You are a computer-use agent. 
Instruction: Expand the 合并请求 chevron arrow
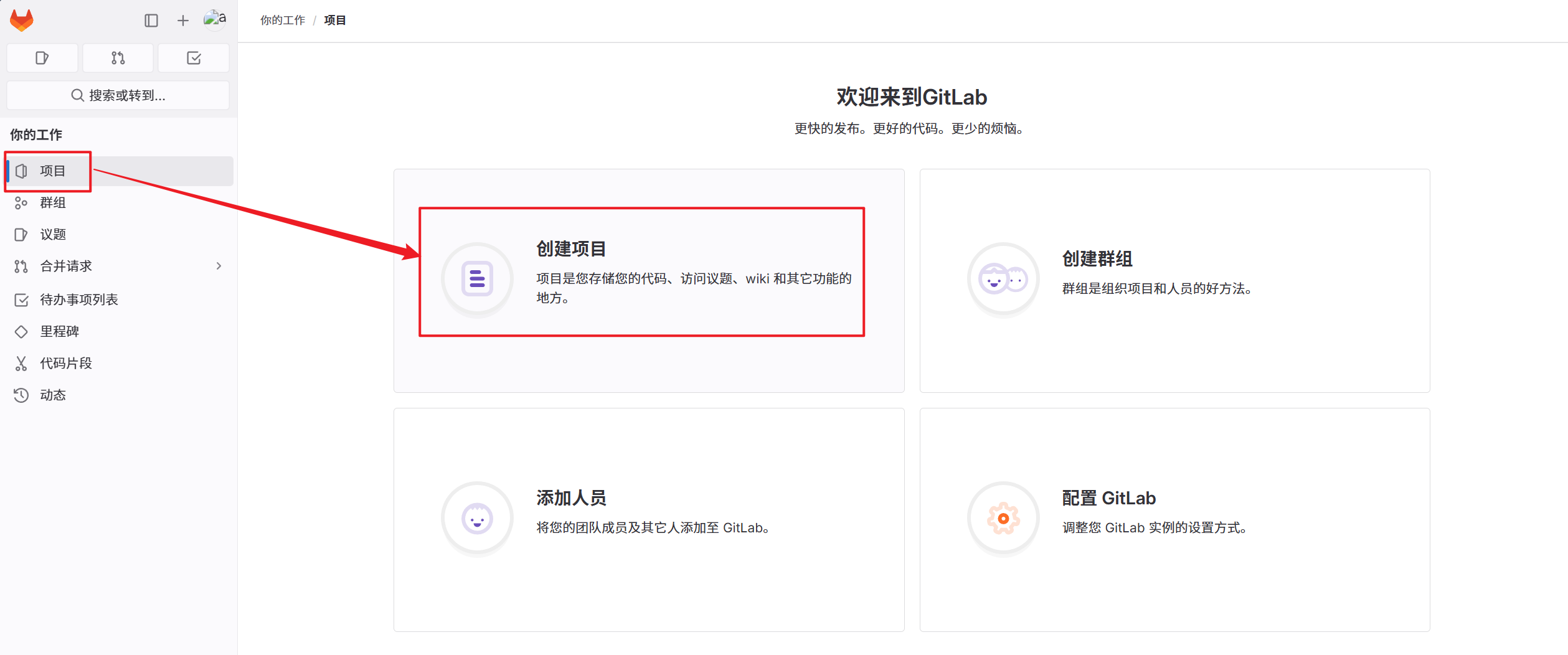(x=219, y=266)
